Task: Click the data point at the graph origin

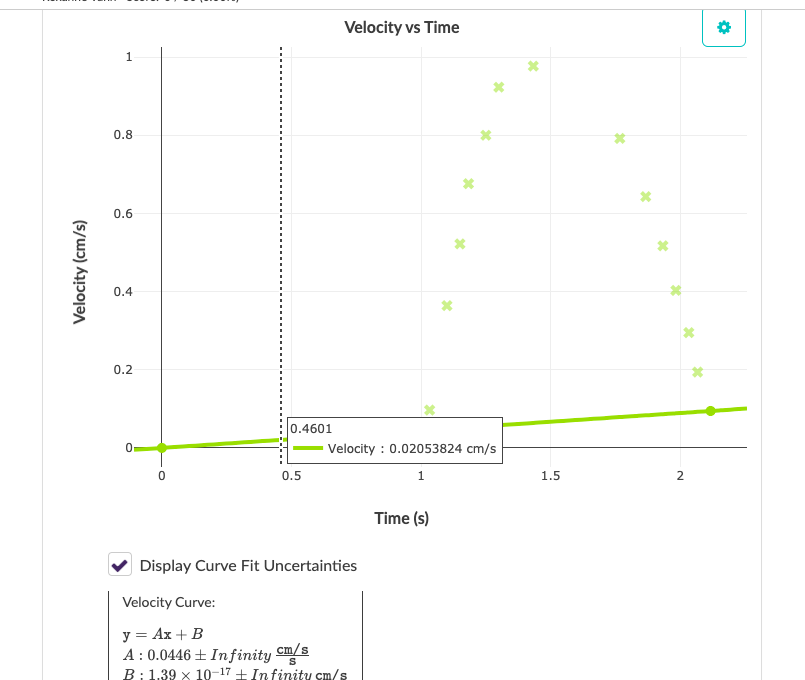Action: pyautogui.click(x=161, y=448)
